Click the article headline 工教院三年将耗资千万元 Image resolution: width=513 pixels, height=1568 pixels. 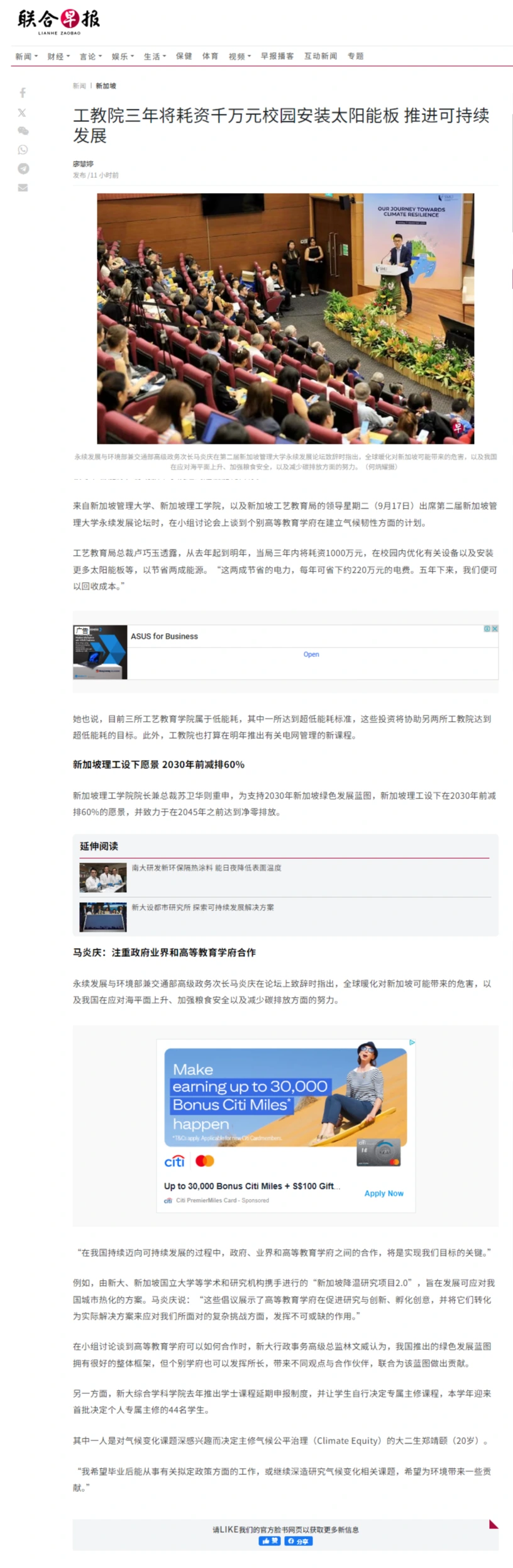point(281,125)
